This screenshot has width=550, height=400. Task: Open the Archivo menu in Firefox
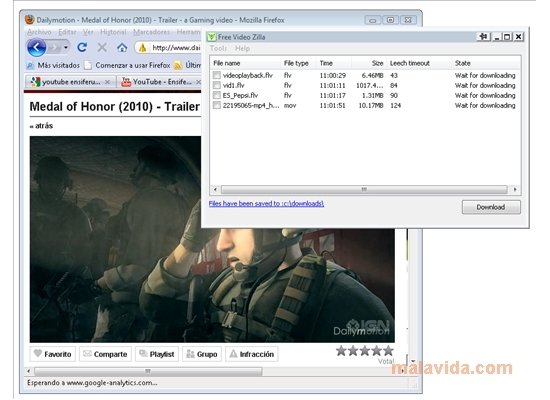39,32
